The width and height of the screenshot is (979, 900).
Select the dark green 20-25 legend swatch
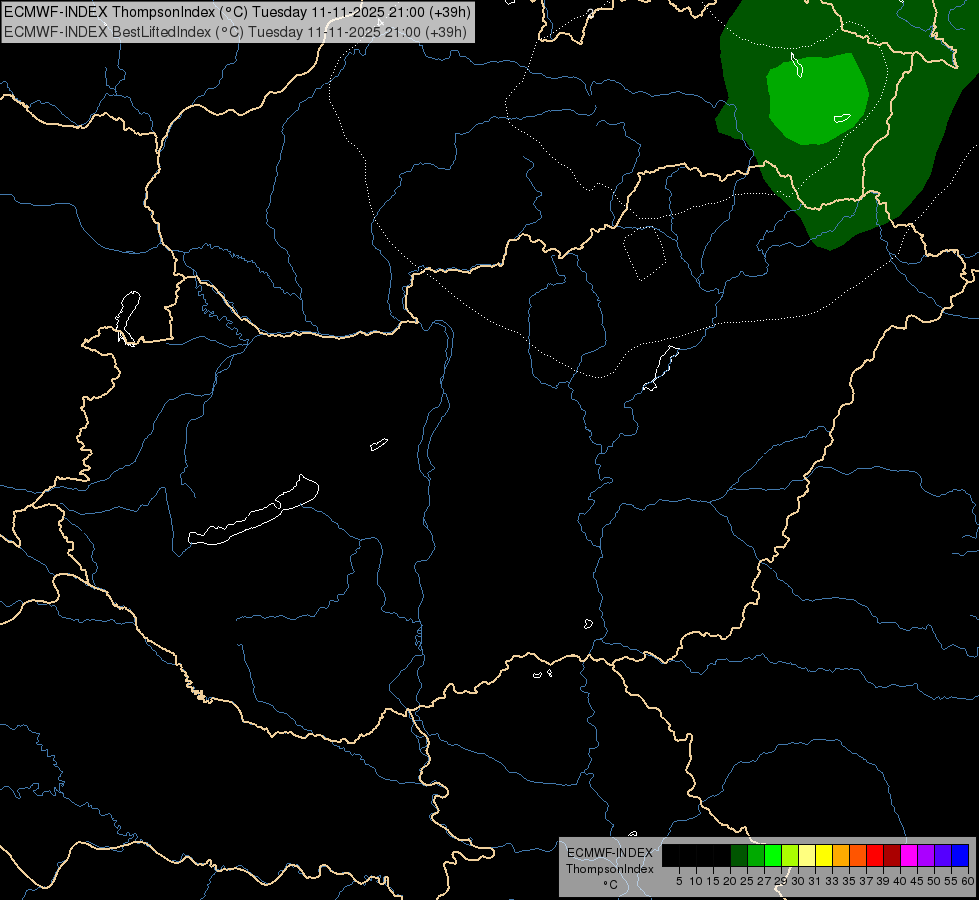coord(739,855)
